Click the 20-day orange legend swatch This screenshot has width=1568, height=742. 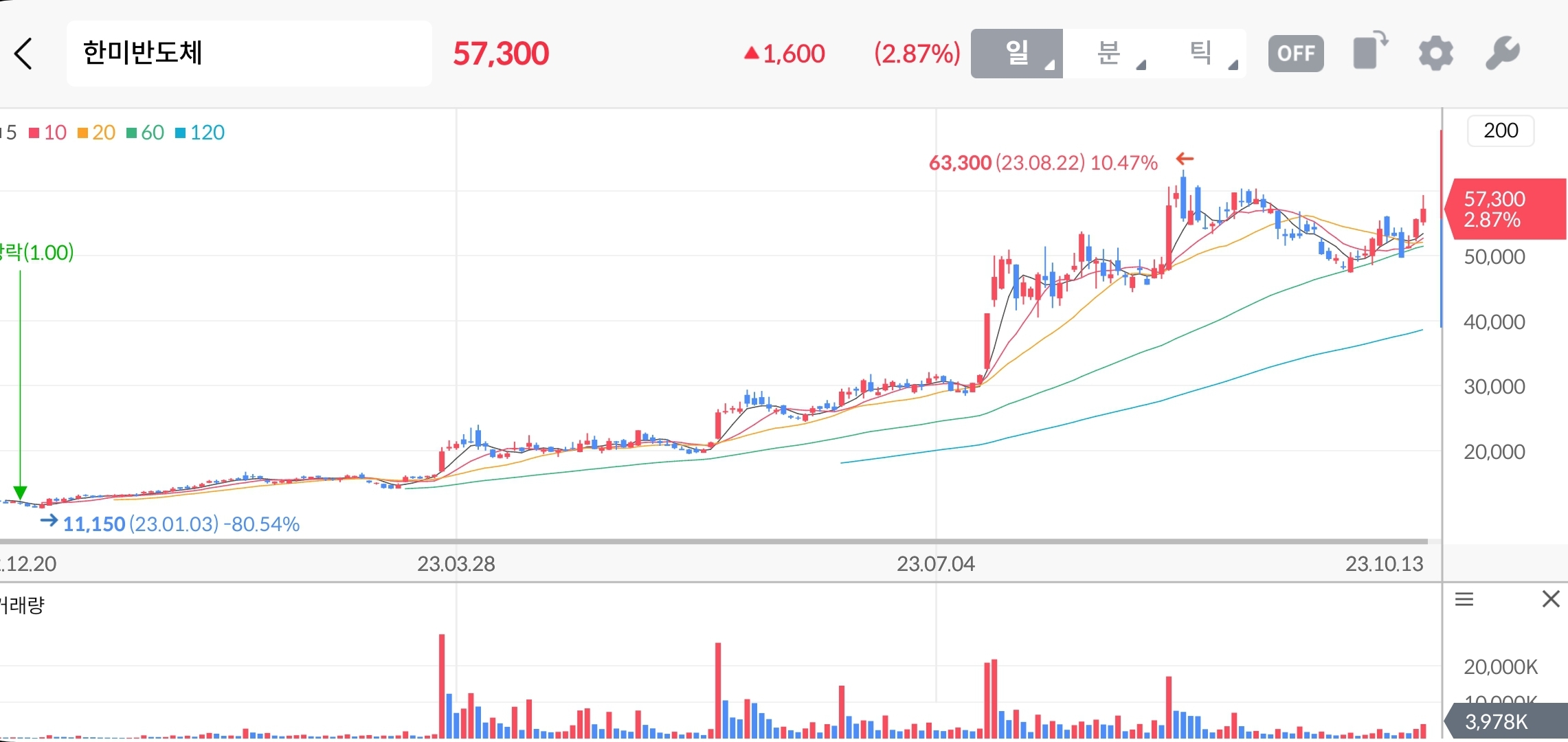click(x=83, y=133)
